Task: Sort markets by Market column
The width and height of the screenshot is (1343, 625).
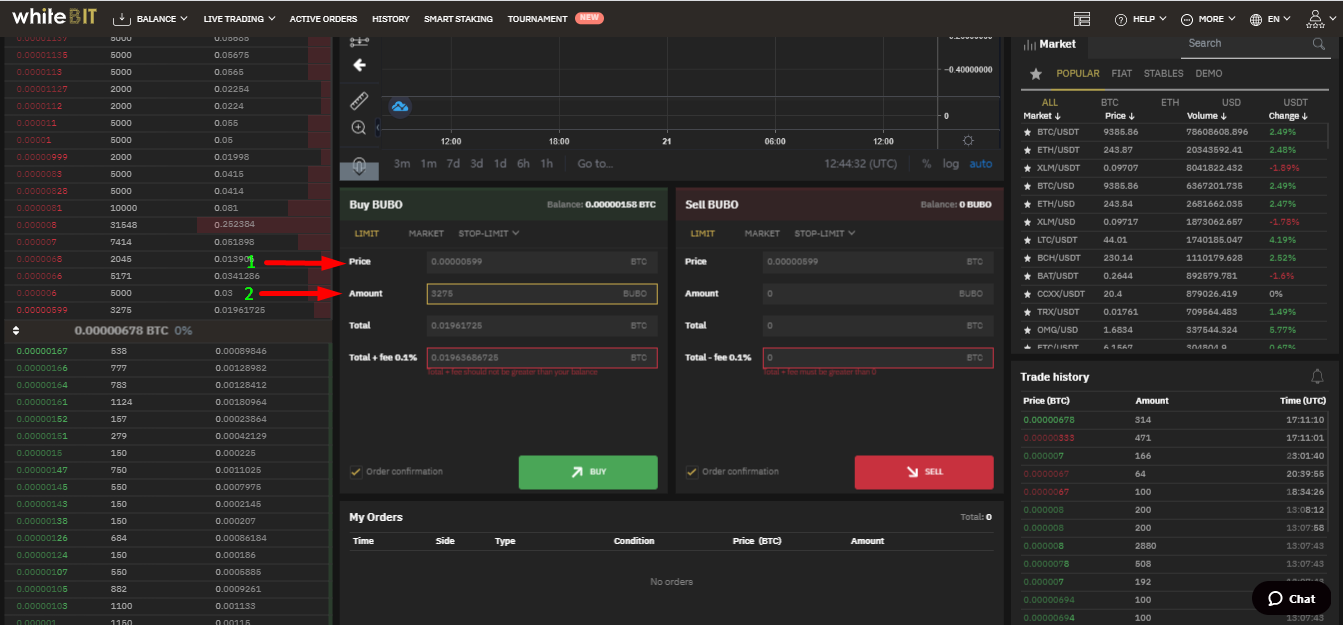Action: 1042,116
